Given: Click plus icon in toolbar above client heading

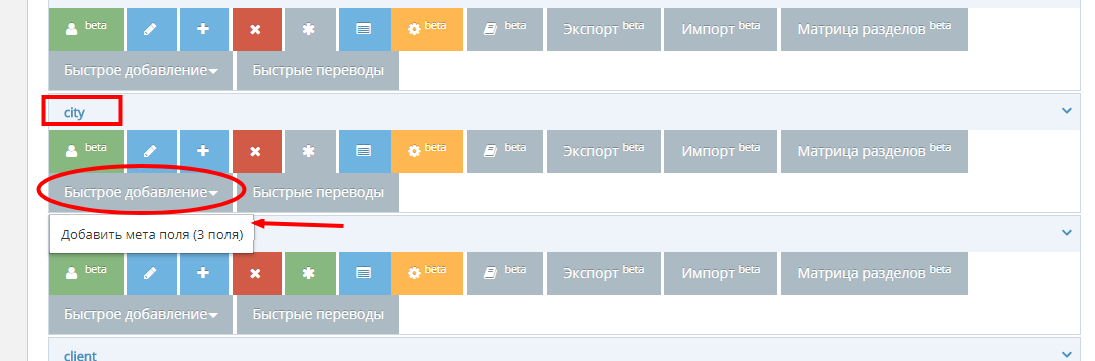Looking at the screenshot, I should pyautogui.click(x=204, y=274).
